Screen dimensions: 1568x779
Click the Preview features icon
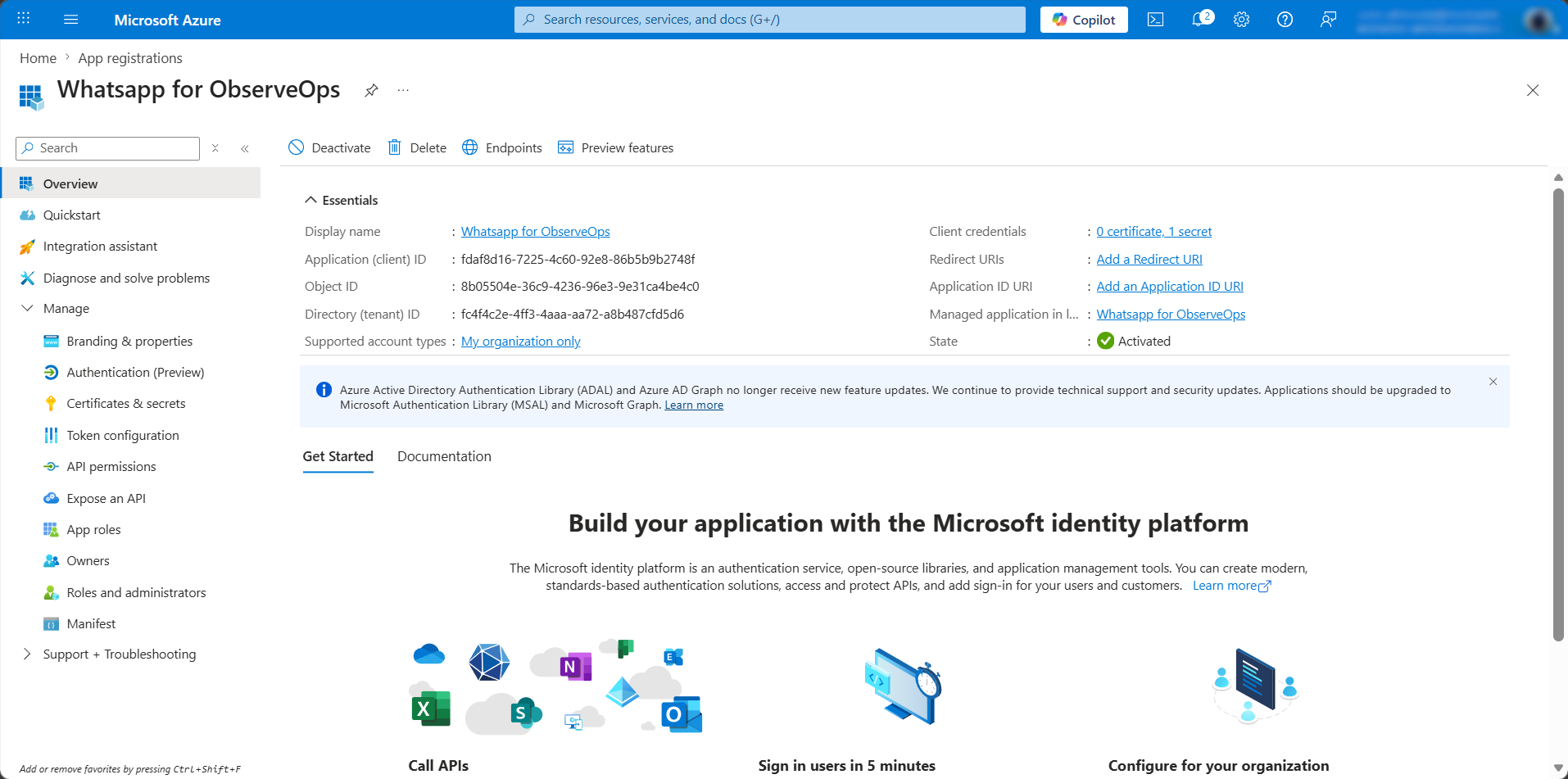[x=565, y=147]
